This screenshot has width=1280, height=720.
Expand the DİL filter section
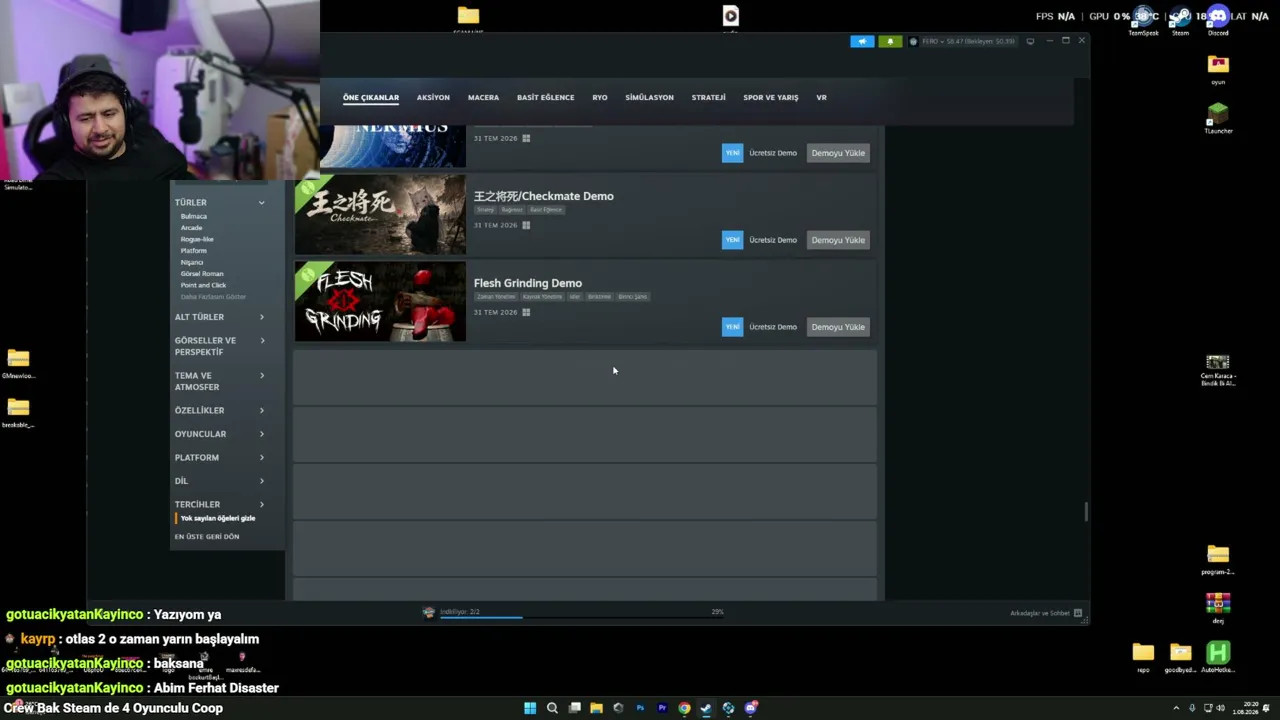tap(220, 481)
